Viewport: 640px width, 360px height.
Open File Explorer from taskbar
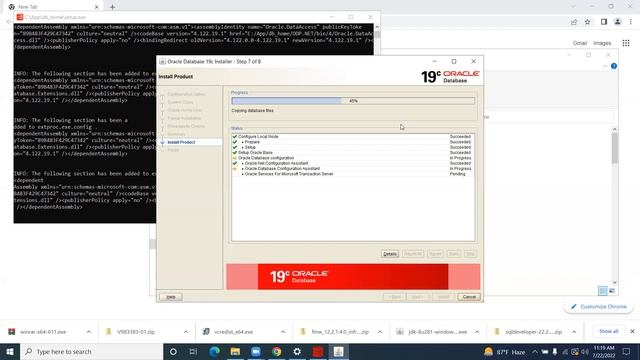click(x=235, y=351)
